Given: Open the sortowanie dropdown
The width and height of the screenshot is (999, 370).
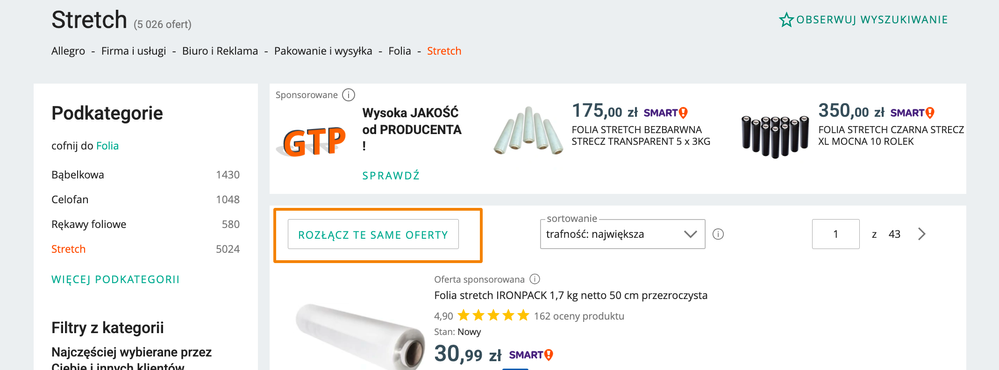Looking at the screenshot, I should [x=622, y=234].
